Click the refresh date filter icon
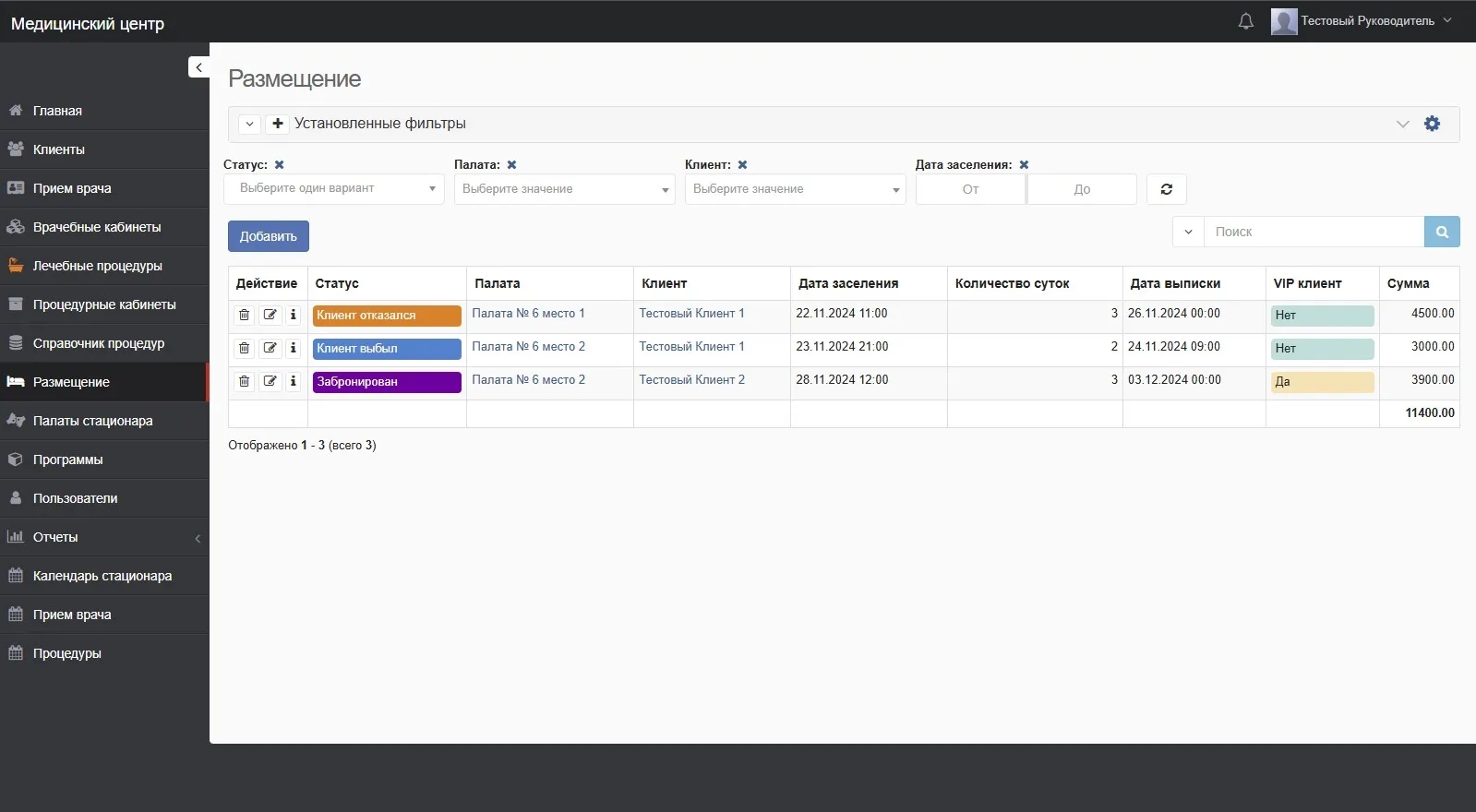This screenshot has width=1476, height=812. coord(1166,189)
